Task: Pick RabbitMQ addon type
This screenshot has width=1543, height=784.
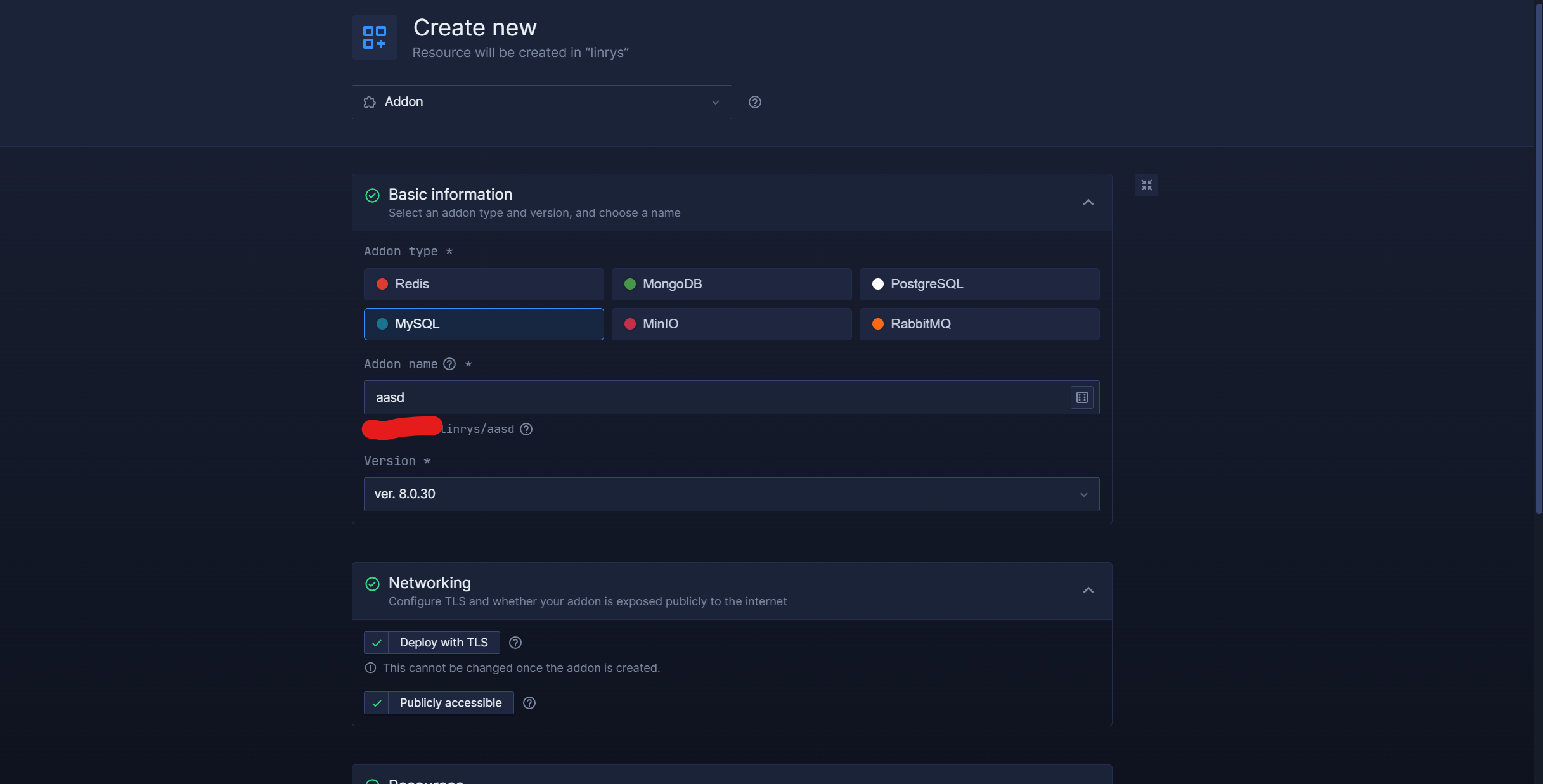Action: (x=979, y=324)
